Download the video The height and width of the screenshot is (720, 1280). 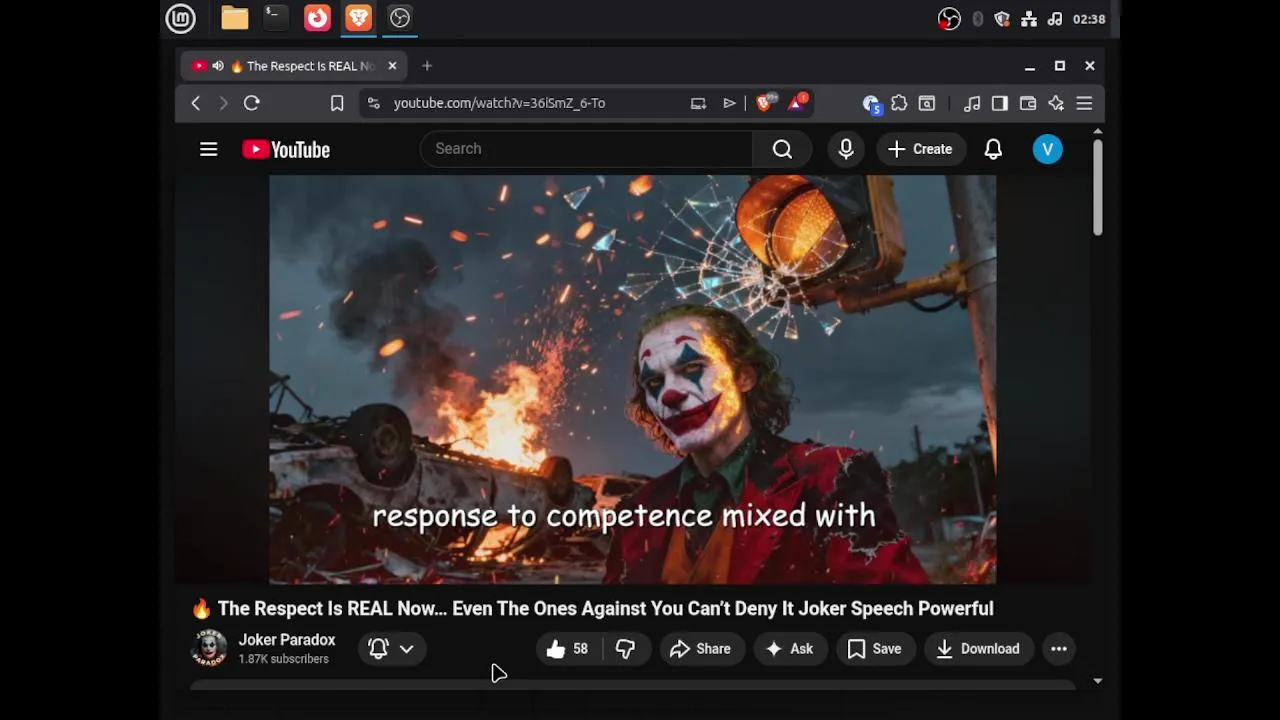coord(978,649)
